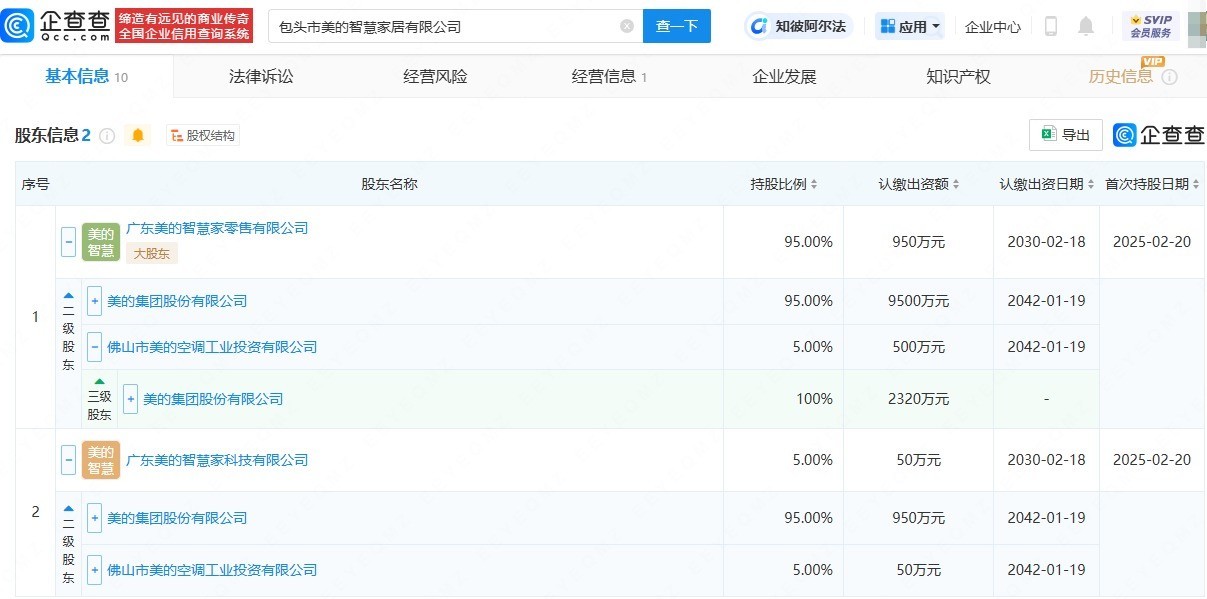Open the mobile phone app icon
This screenshot has width=1207, height=599.
[x=1050, y=26]
